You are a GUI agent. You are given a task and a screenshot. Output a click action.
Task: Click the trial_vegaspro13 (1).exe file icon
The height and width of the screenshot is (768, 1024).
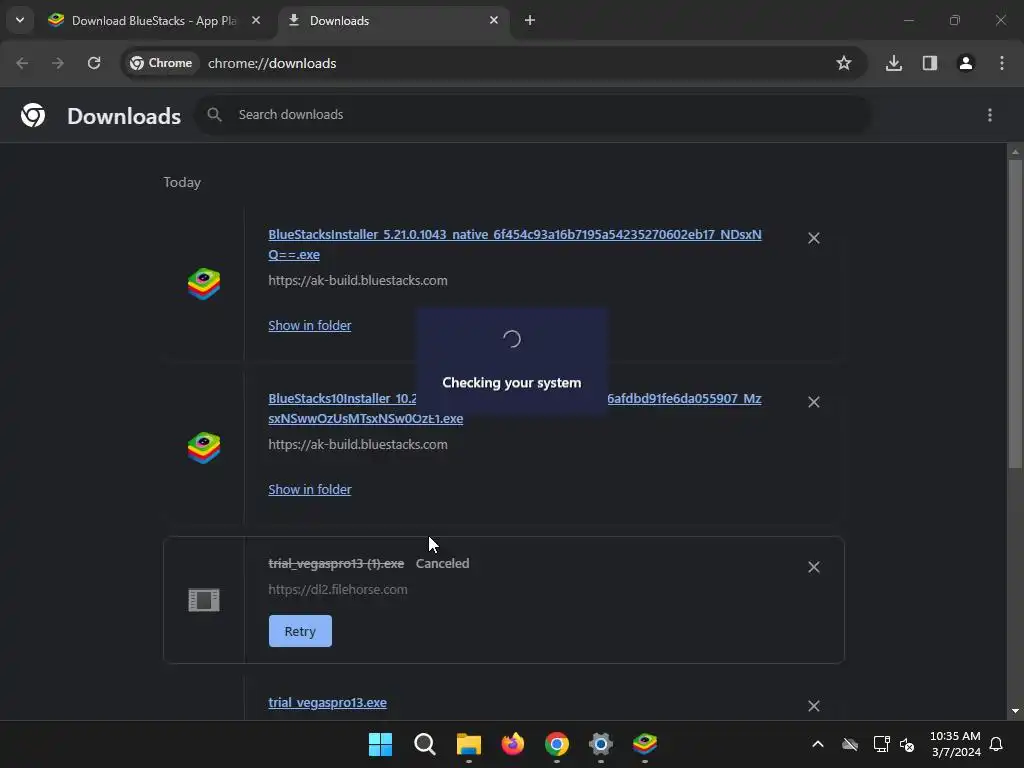pyautogui.click(x=204, y=600)
